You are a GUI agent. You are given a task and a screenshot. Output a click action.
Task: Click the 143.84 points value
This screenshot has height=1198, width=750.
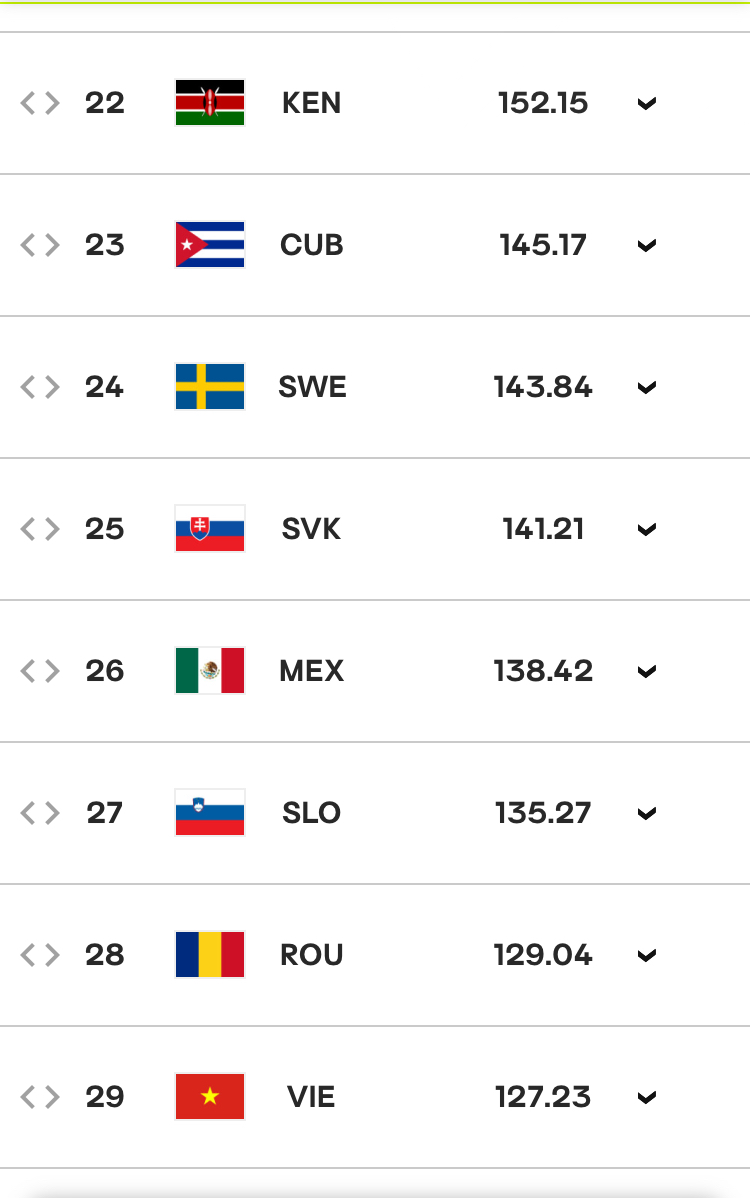pyautogui.click(x=543, y=387)
